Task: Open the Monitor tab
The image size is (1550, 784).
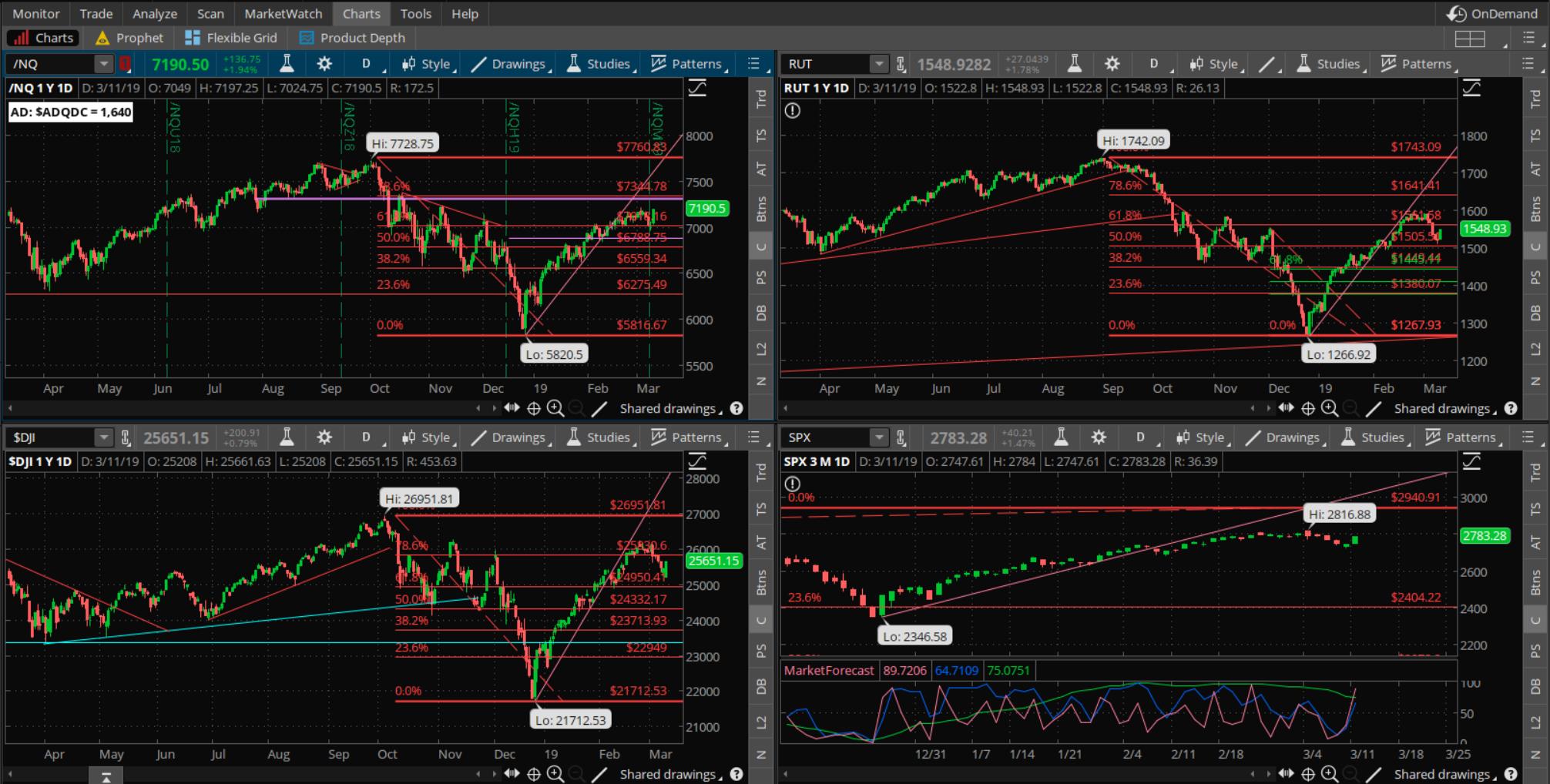Action: [x=35, y=13]
